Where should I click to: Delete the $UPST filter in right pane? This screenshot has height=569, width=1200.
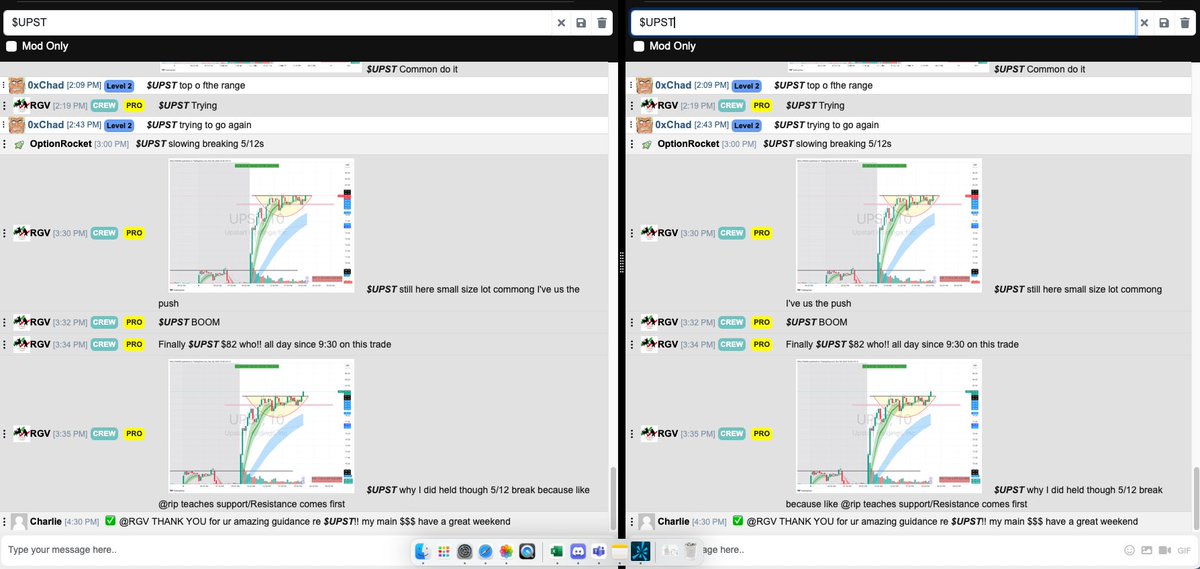pos(1184,22)
